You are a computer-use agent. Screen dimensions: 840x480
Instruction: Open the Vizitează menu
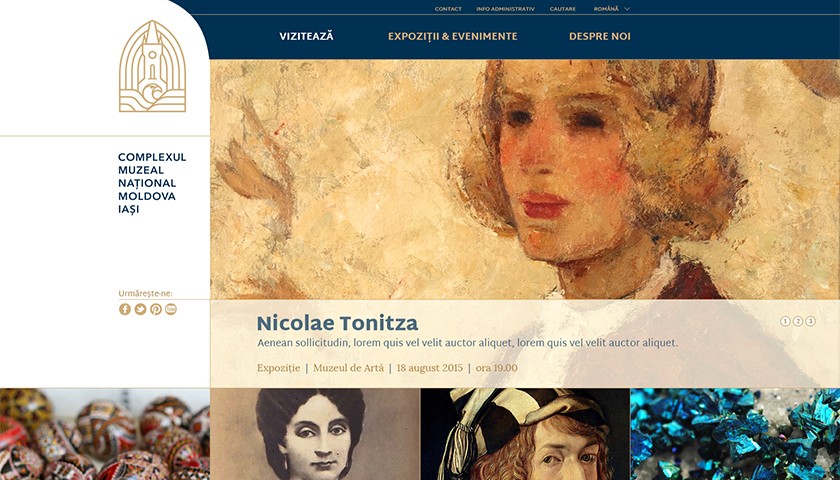coord(306,36)
